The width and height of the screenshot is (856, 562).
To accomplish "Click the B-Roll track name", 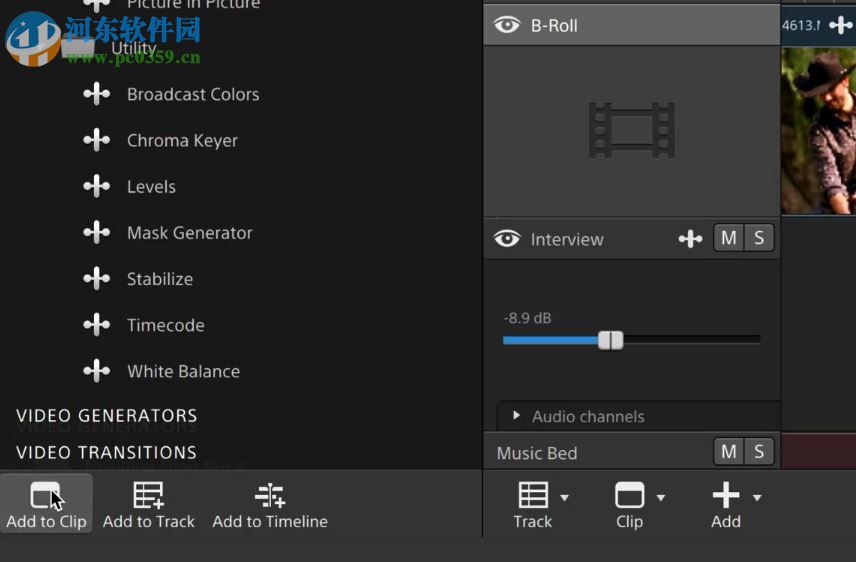I will [x=554, y=26].
